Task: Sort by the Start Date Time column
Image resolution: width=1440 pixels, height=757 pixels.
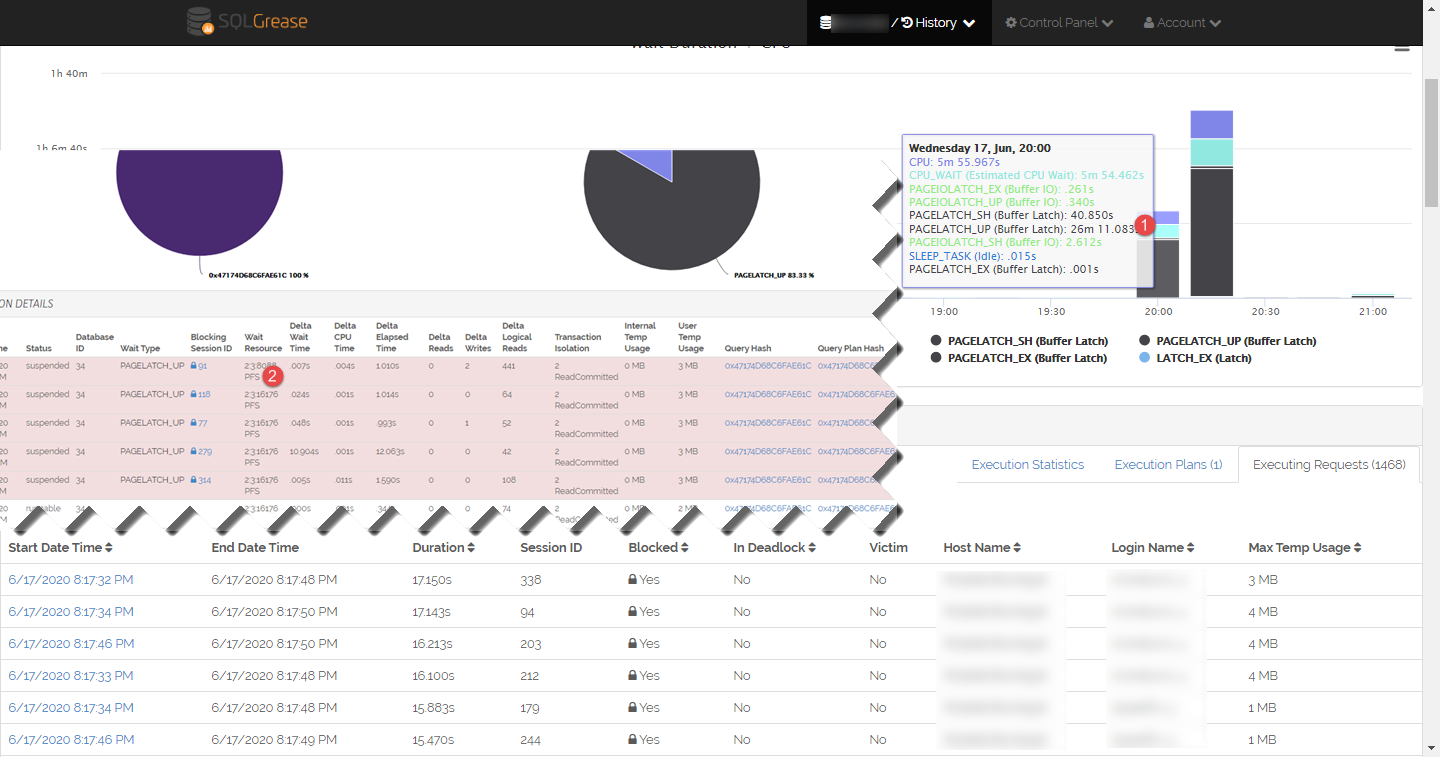Action: click(61, 548)
